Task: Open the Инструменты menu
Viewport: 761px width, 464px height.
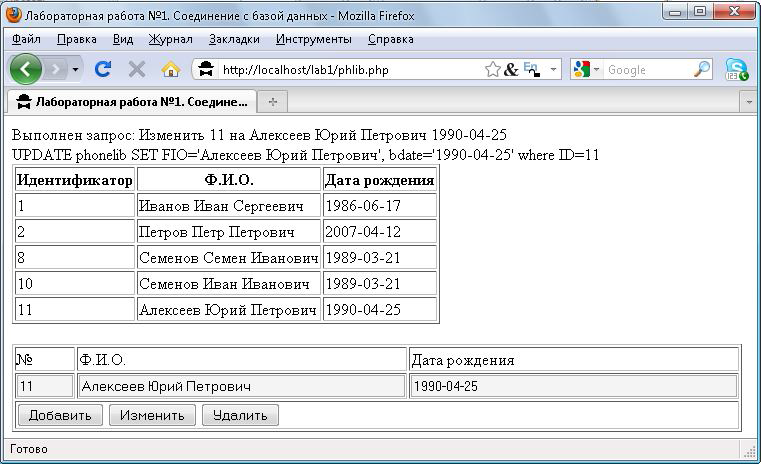Action: click(314, 39)
